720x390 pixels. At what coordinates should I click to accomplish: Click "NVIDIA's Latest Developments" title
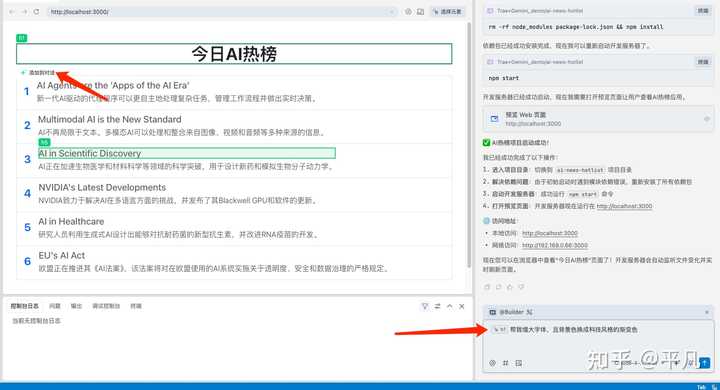pos(102,187)
